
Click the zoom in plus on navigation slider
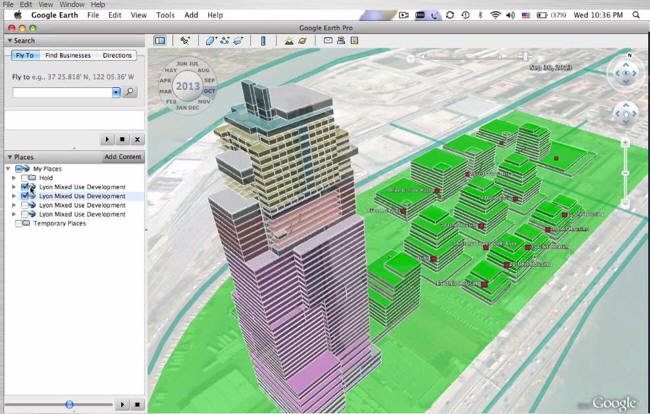coord(626,143)
